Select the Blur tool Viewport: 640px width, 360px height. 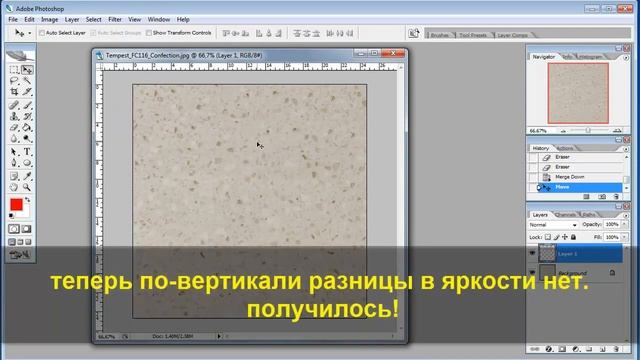tap(14, 138)
